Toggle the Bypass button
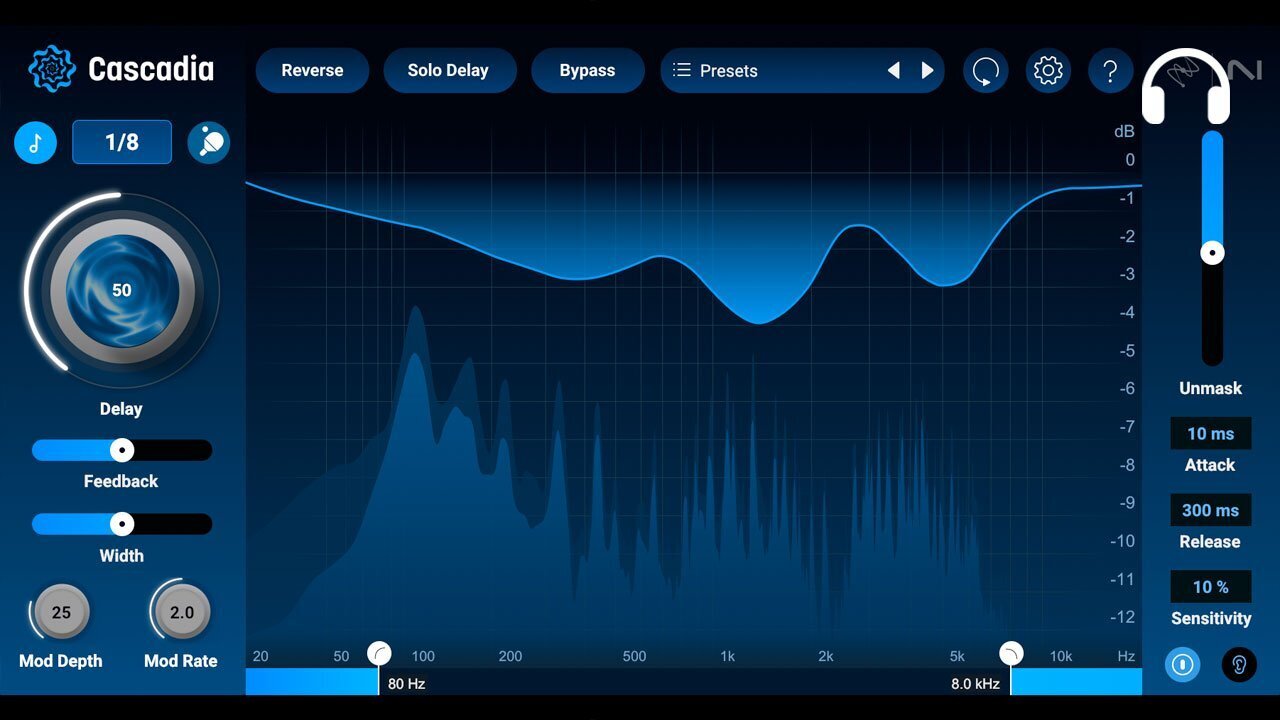The image size is (1280, 720). coord(587,70)
